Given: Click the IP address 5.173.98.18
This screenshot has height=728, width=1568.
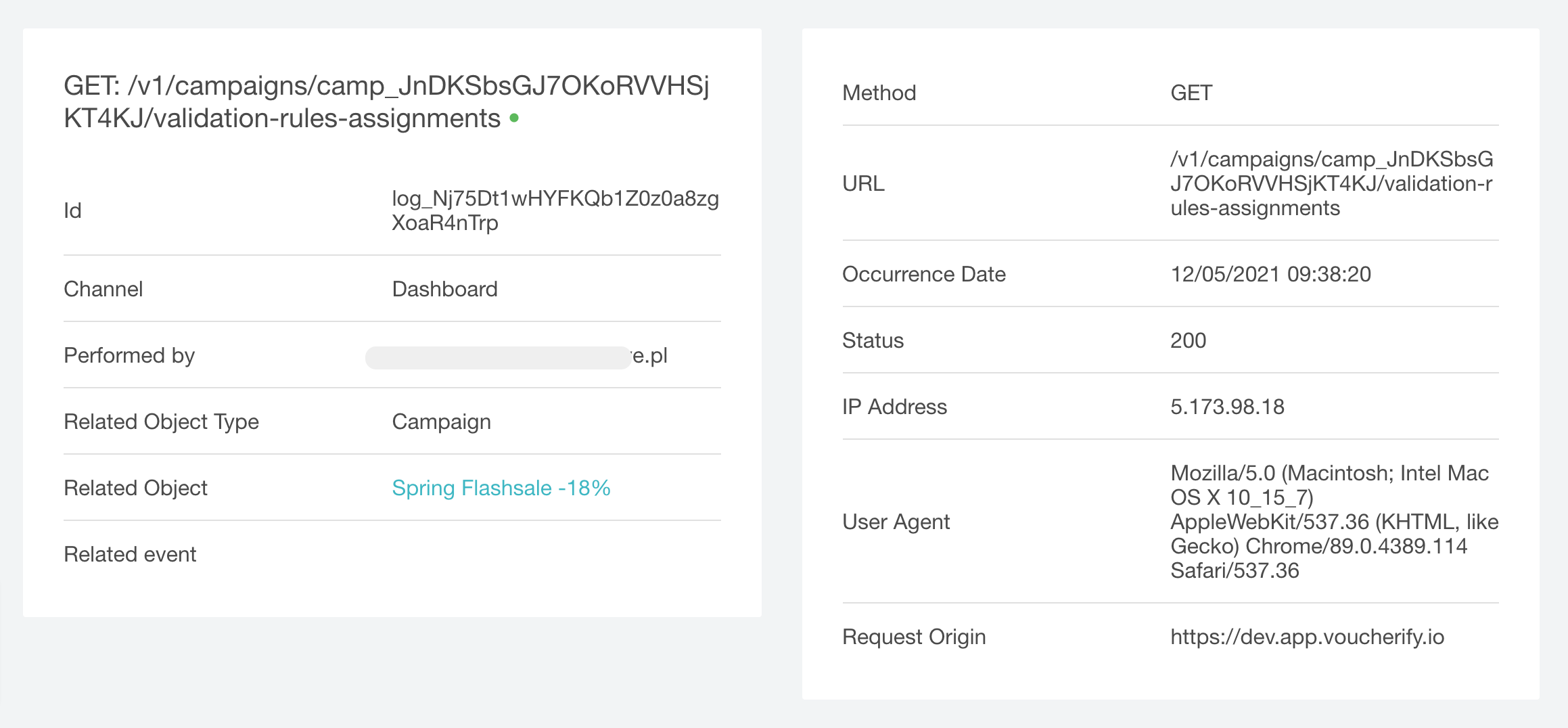Looking at the screenshot, I should pyautogui.click(x=1227, y=407).
